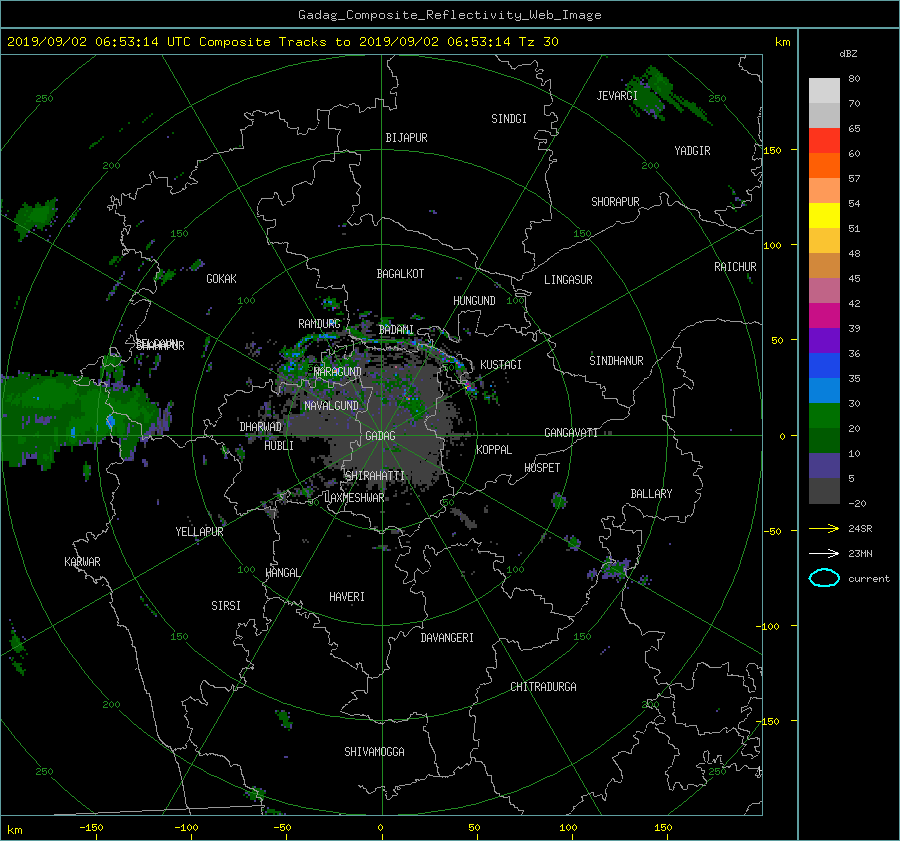900x841 pixels.
Task: Click the KOPPAL city label
Action: point(494,450)
